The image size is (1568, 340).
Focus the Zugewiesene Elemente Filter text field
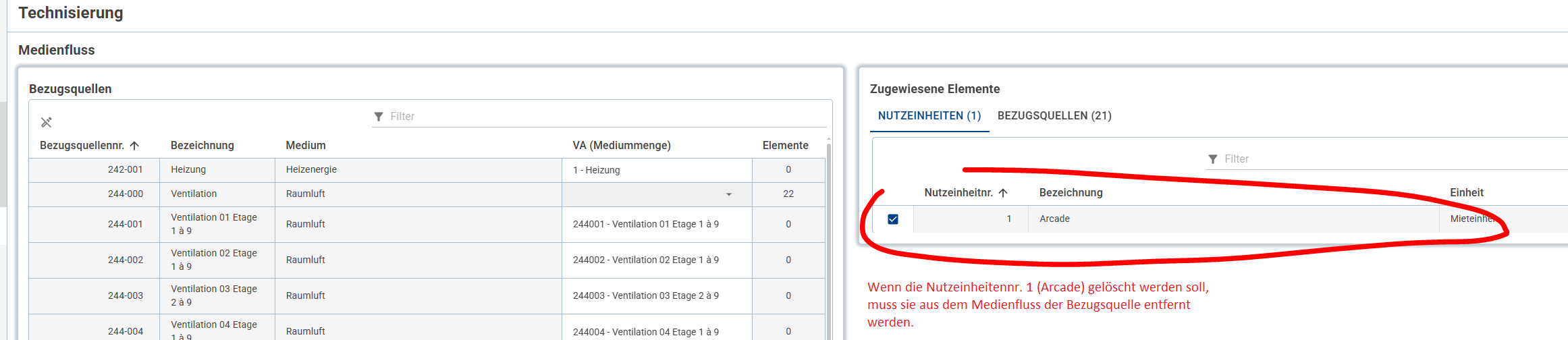point(1384,159)
